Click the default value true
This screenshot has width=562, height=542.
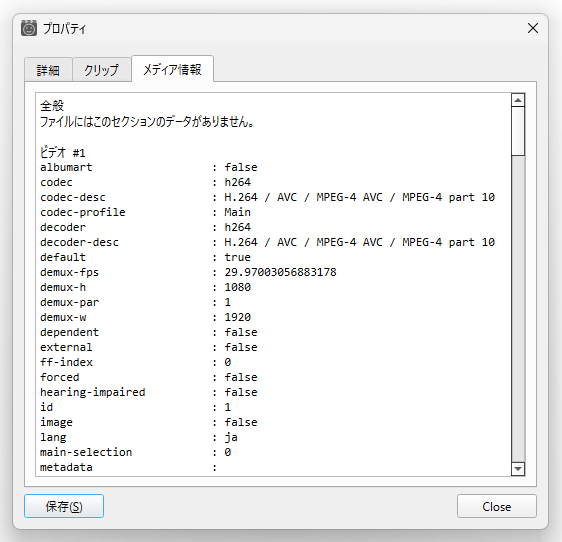point(237,257)
